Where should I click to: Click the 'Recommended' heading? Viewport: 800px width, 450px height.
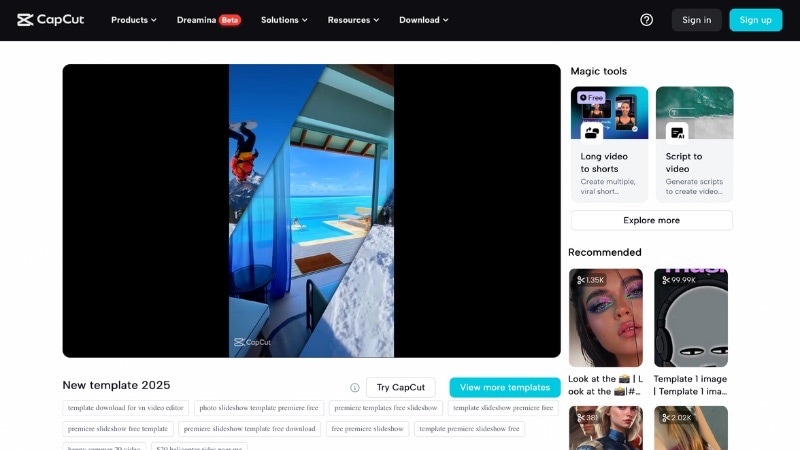coord(605,252)
